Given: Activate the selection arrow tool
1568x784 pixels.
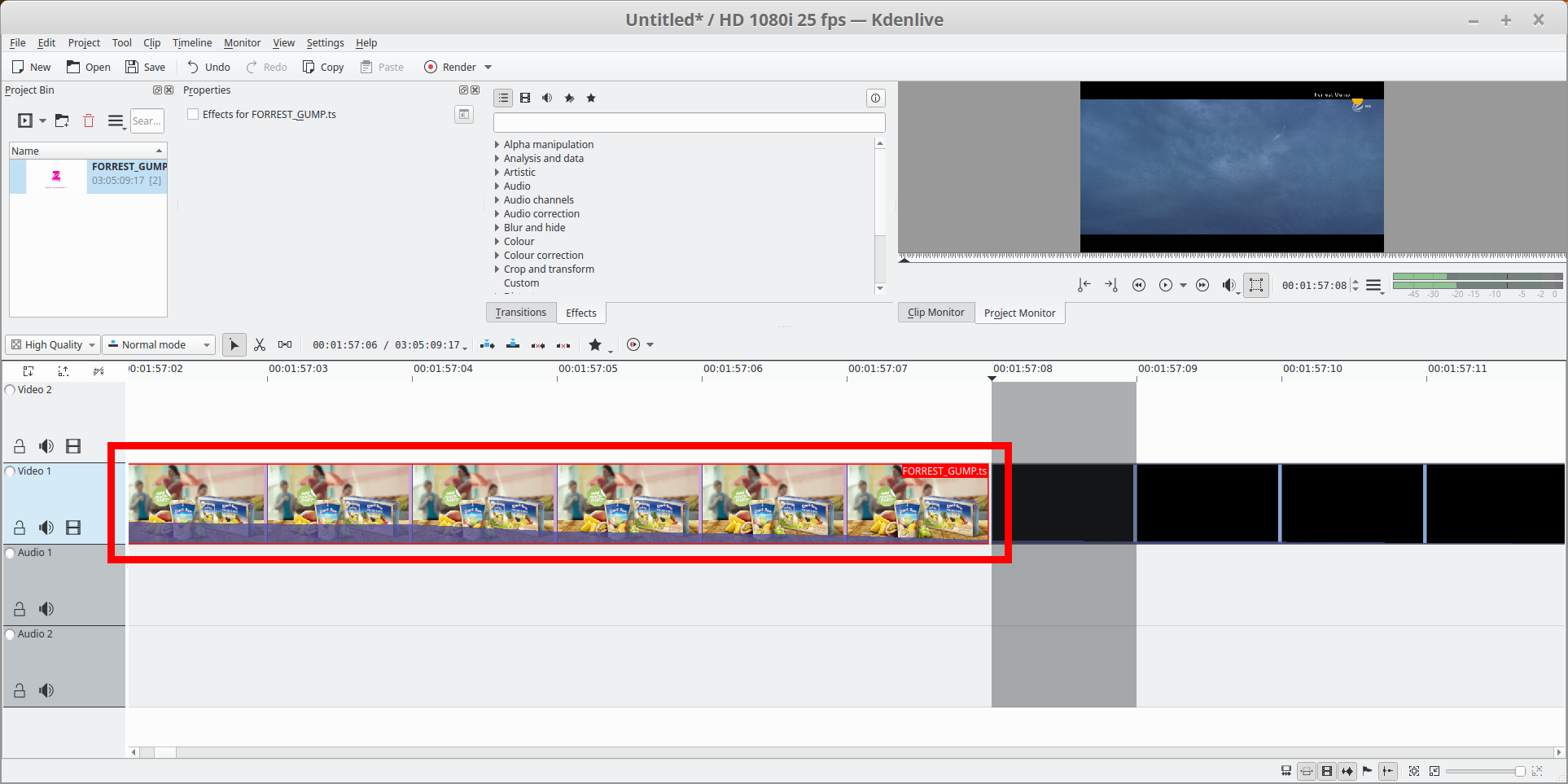Looking at the screenshot, I should pyautogui.click(x=234, y=345).
